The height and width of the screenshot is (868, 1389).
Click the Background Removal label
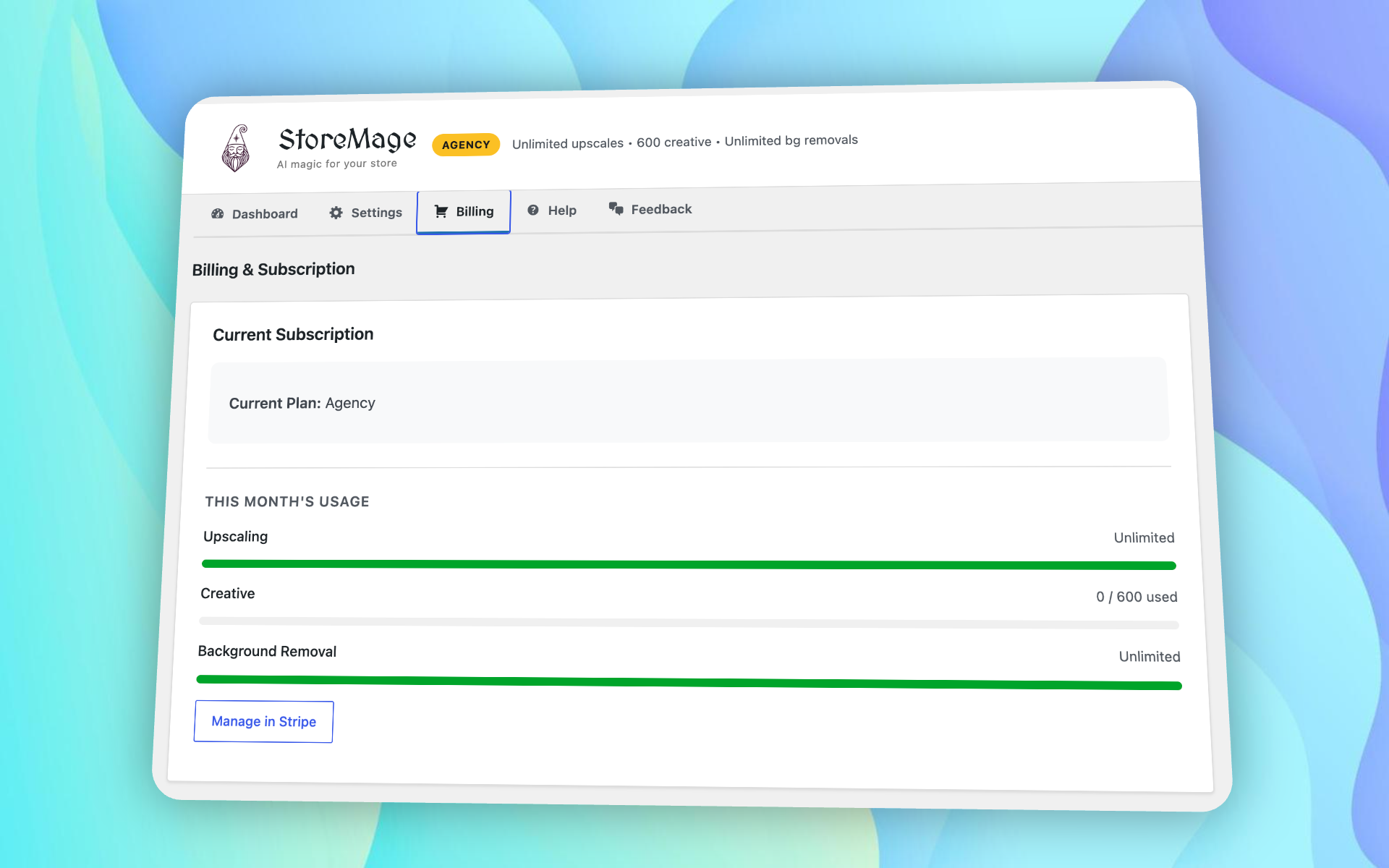(267, 651)
